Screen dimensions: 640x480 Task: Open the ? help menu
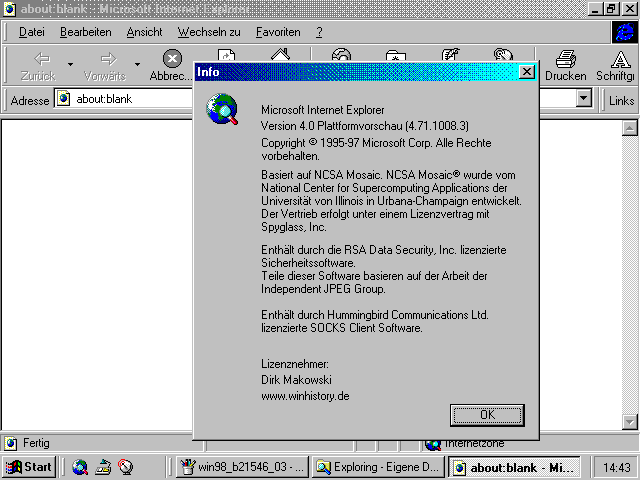coord(319,32)
